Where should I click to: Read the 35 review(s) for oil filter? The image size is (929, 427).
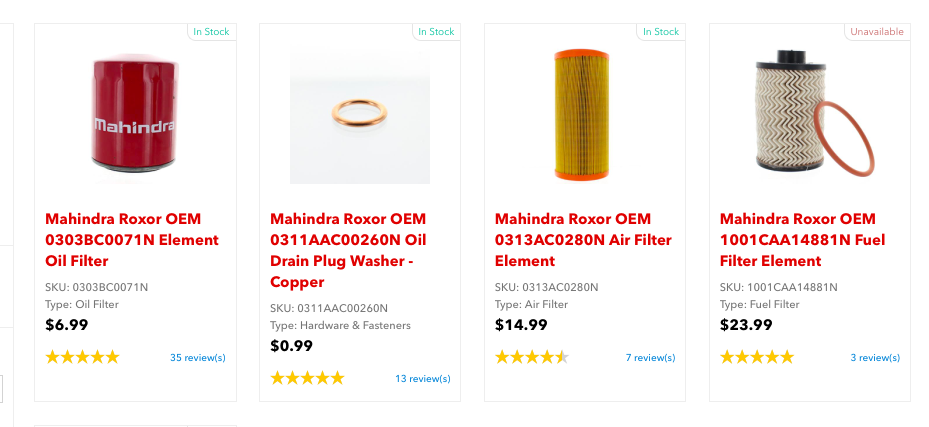pos(198,357)
